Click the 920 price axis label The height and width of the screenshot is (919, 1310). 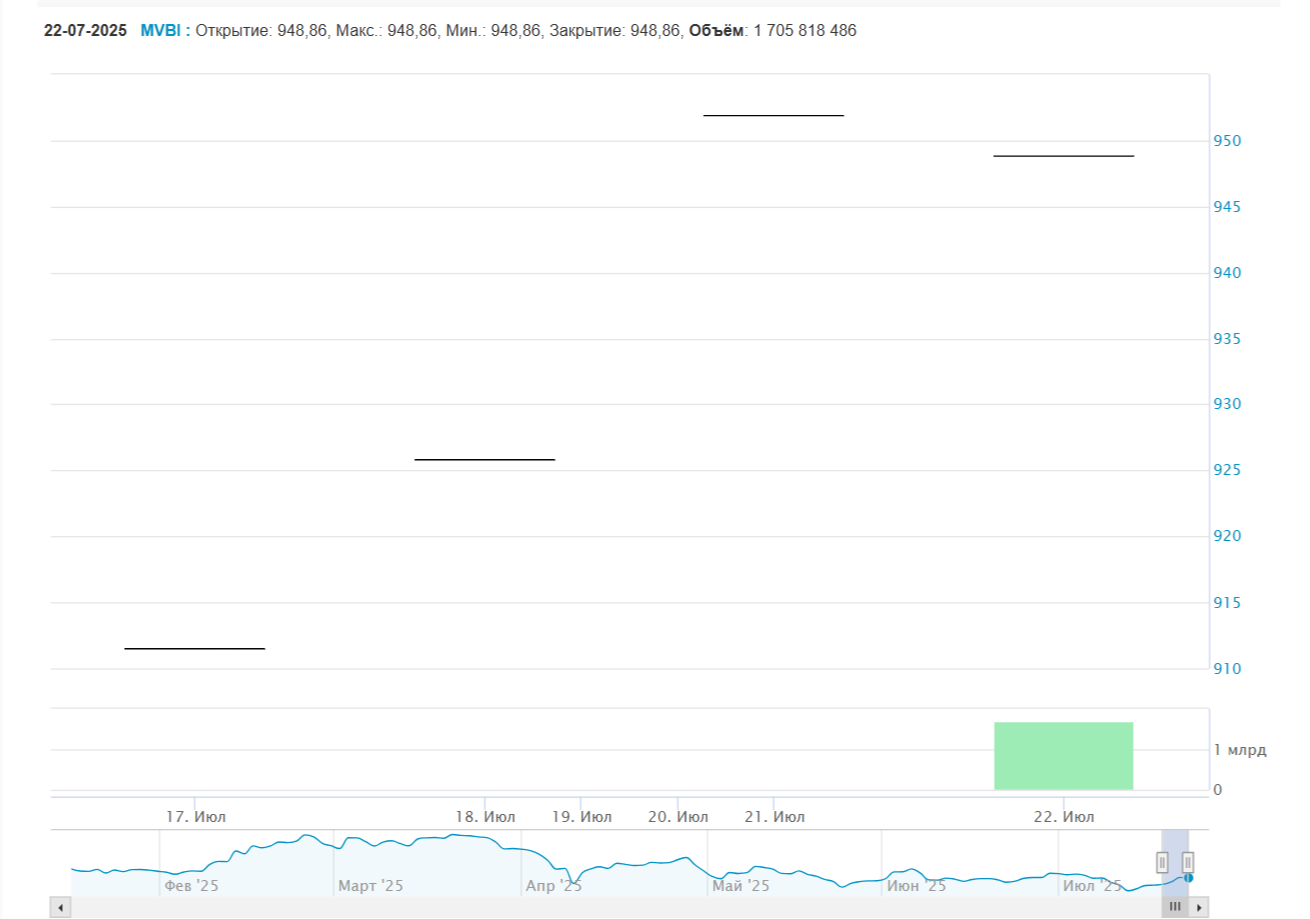[x=1228, y=536]
